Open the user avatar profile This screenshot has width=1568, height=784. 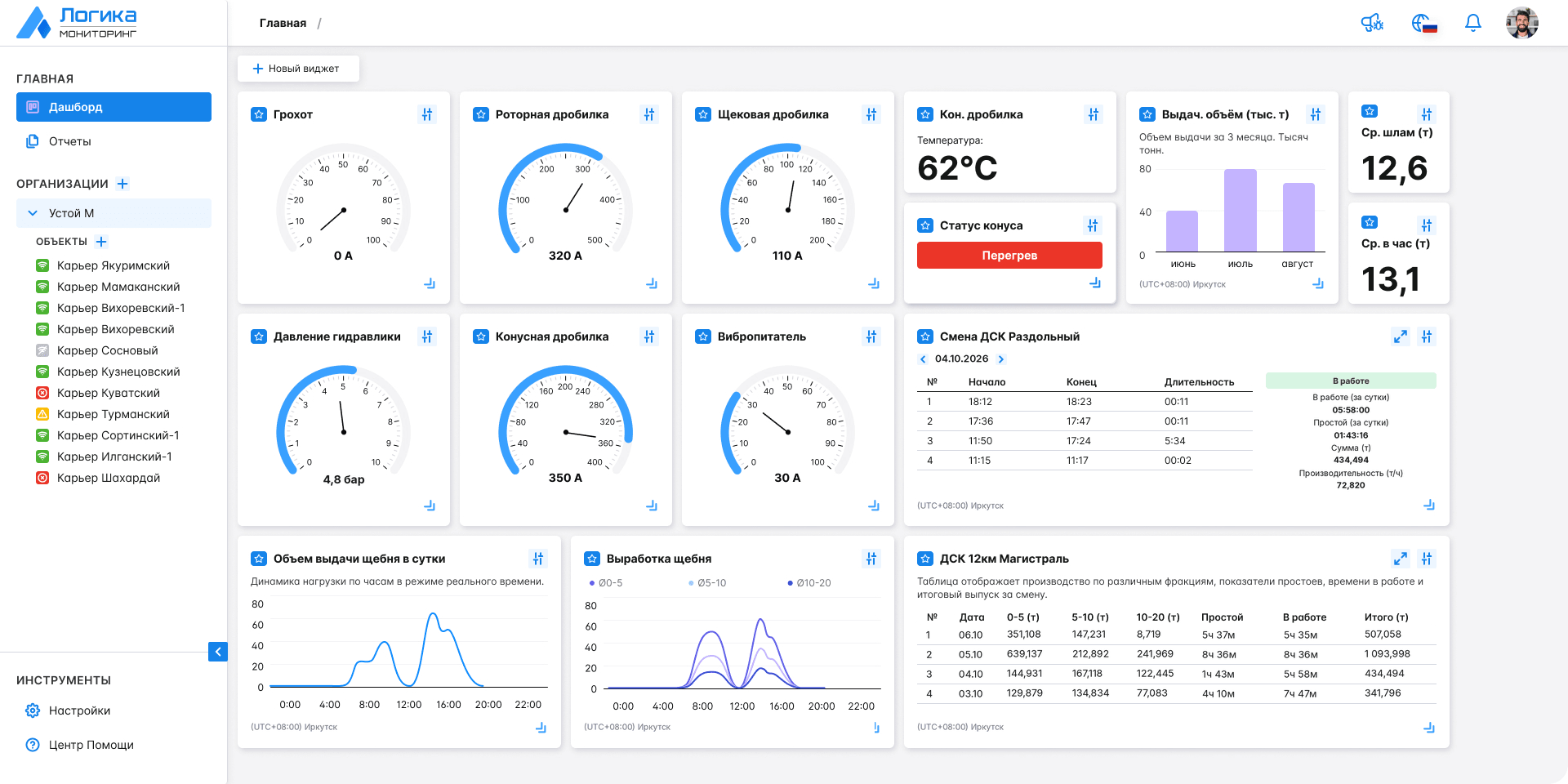[x=1521, y=23]
